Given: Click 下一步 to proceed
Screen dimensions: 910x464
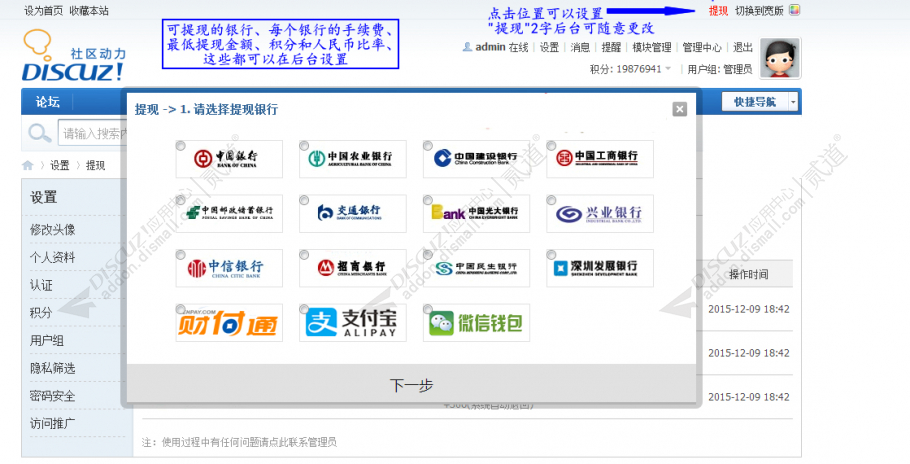Looking at the screenshot, I should (x=411, y=385).
